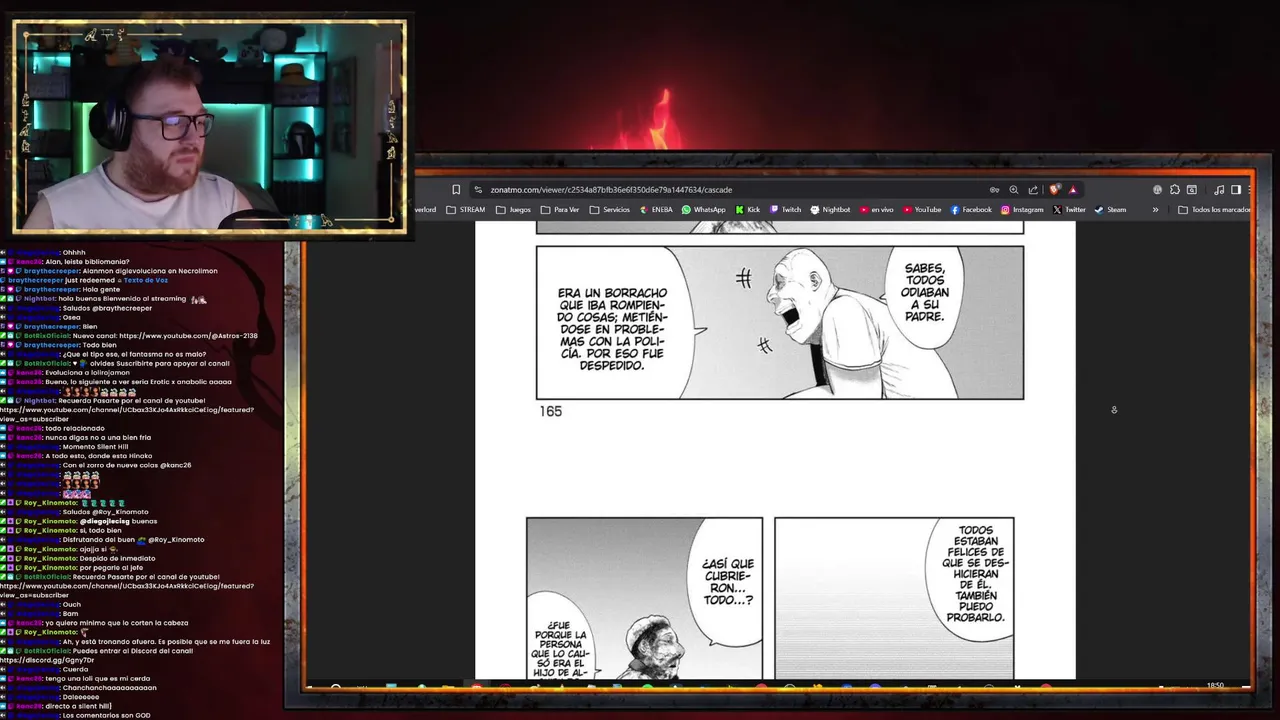Click the 'ERA UN BORRACHO' speech bubble
The width and height of the screenshot is (1280, 720).
tap(612, 329)
